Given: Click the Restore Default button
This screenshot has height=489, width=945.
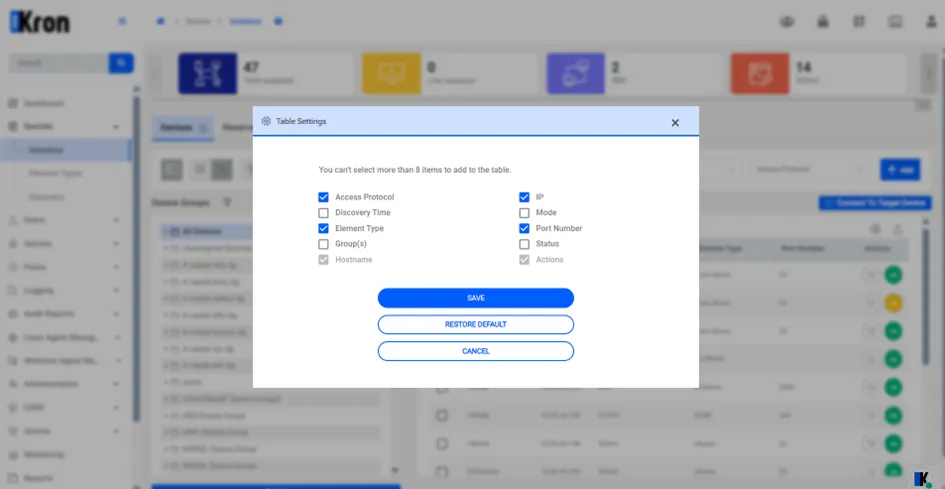Looking at the screenshot, I should pos(476,324).
